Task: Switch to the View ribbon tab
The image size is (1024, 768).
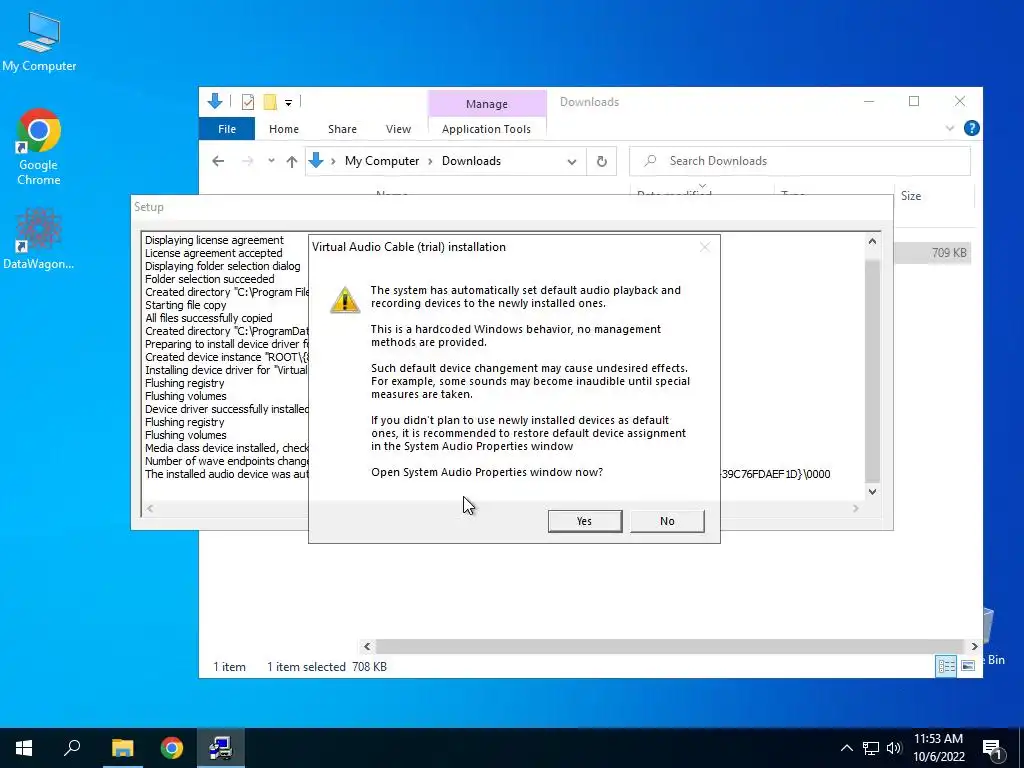Action: (x=398, y=129)
